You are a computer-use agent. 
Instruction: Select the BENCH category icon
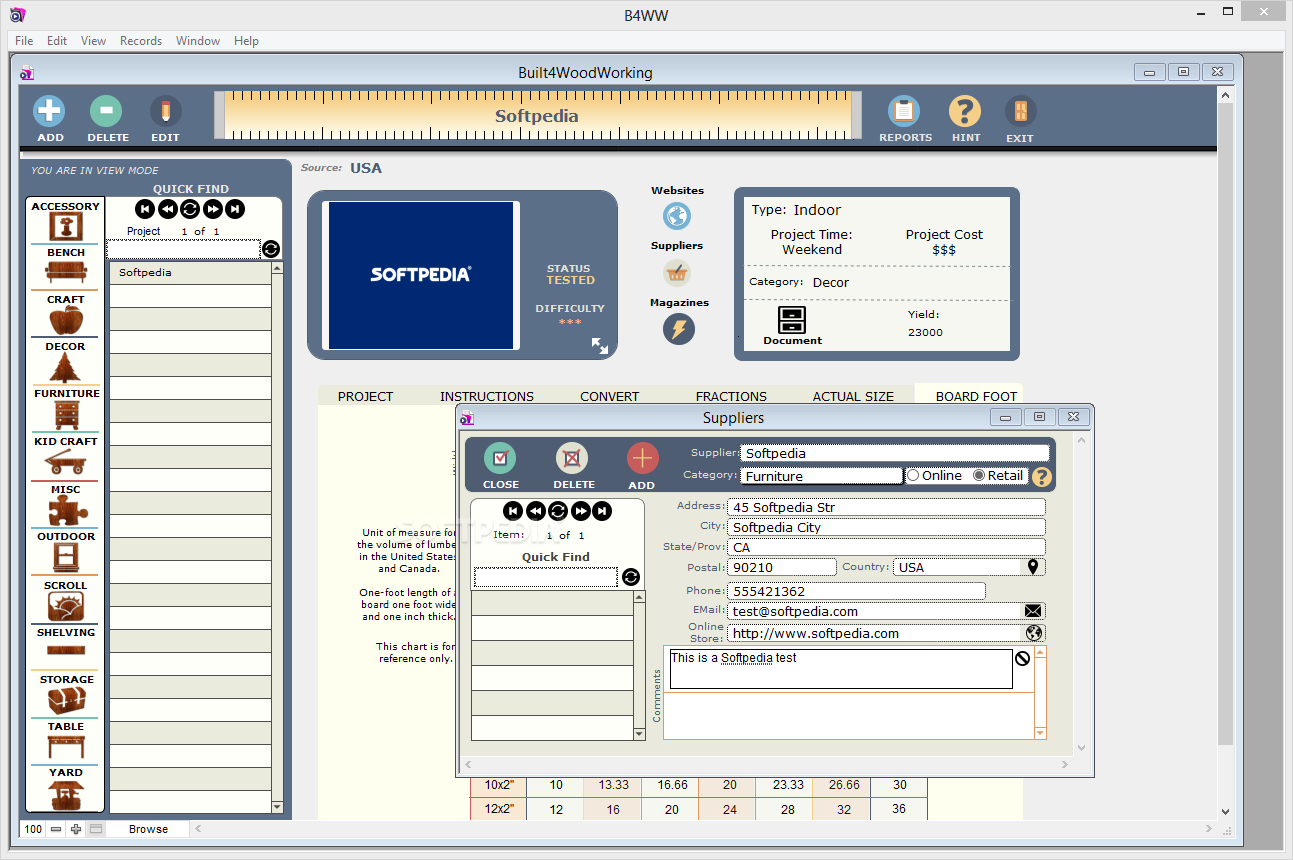click(x=66, y=273)
